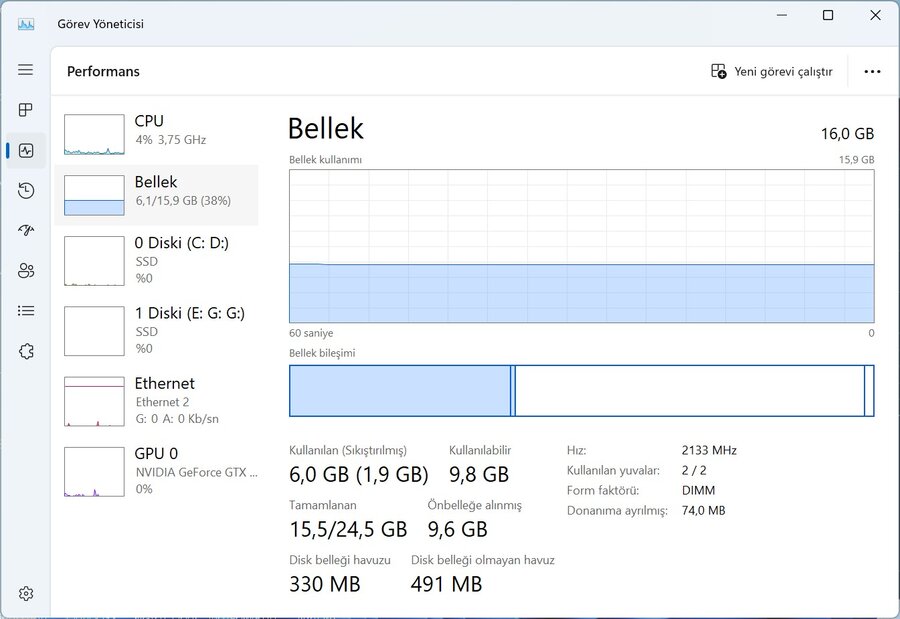This screenshot has width=900, height=619.
Task: Go to Processes view icon in sidebar
Action: (x=25, y=110)
